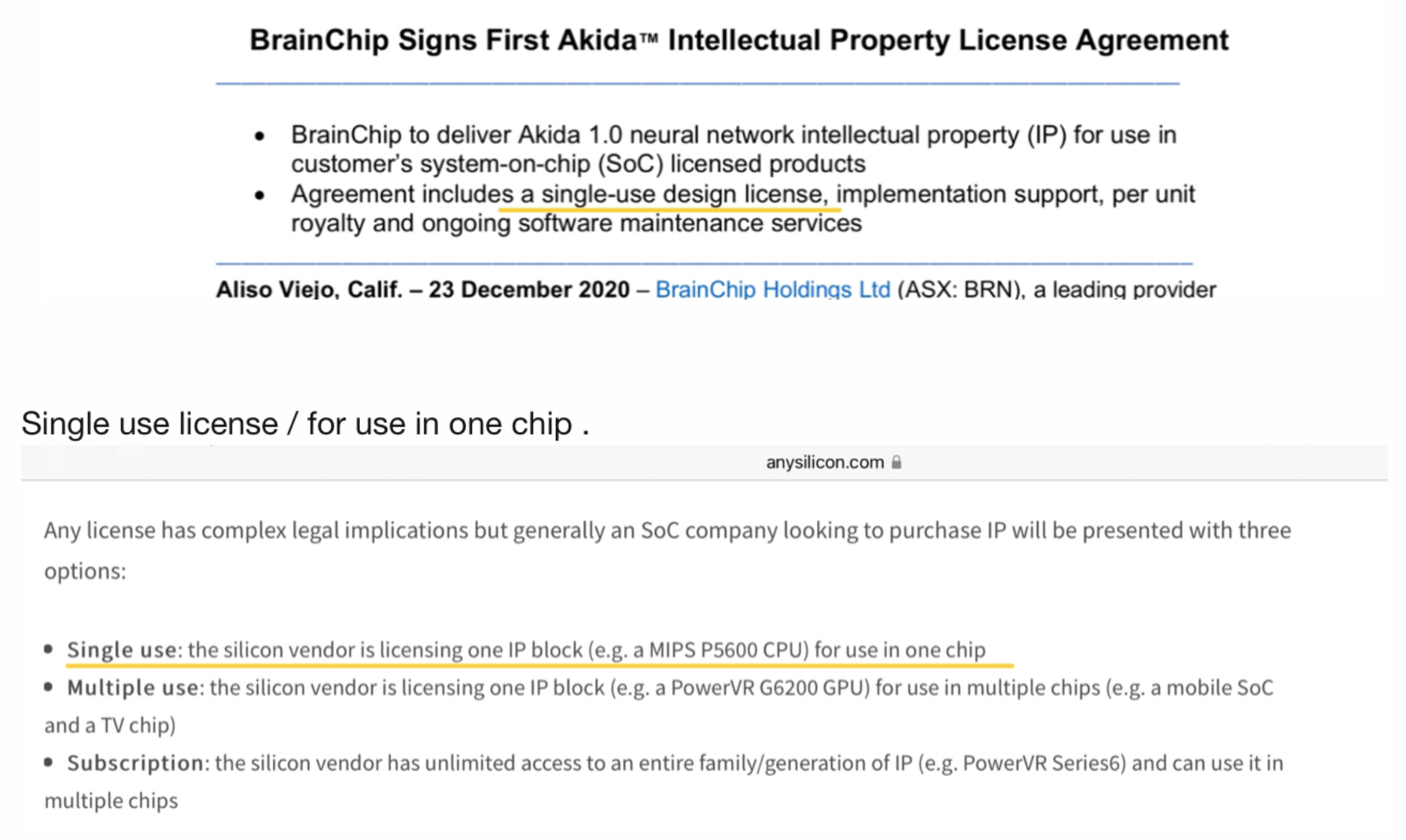This screenshot has width=1406, height=840.
Task: Click the 'PowerVR Series6' example text
Action: click(1044, 763)
